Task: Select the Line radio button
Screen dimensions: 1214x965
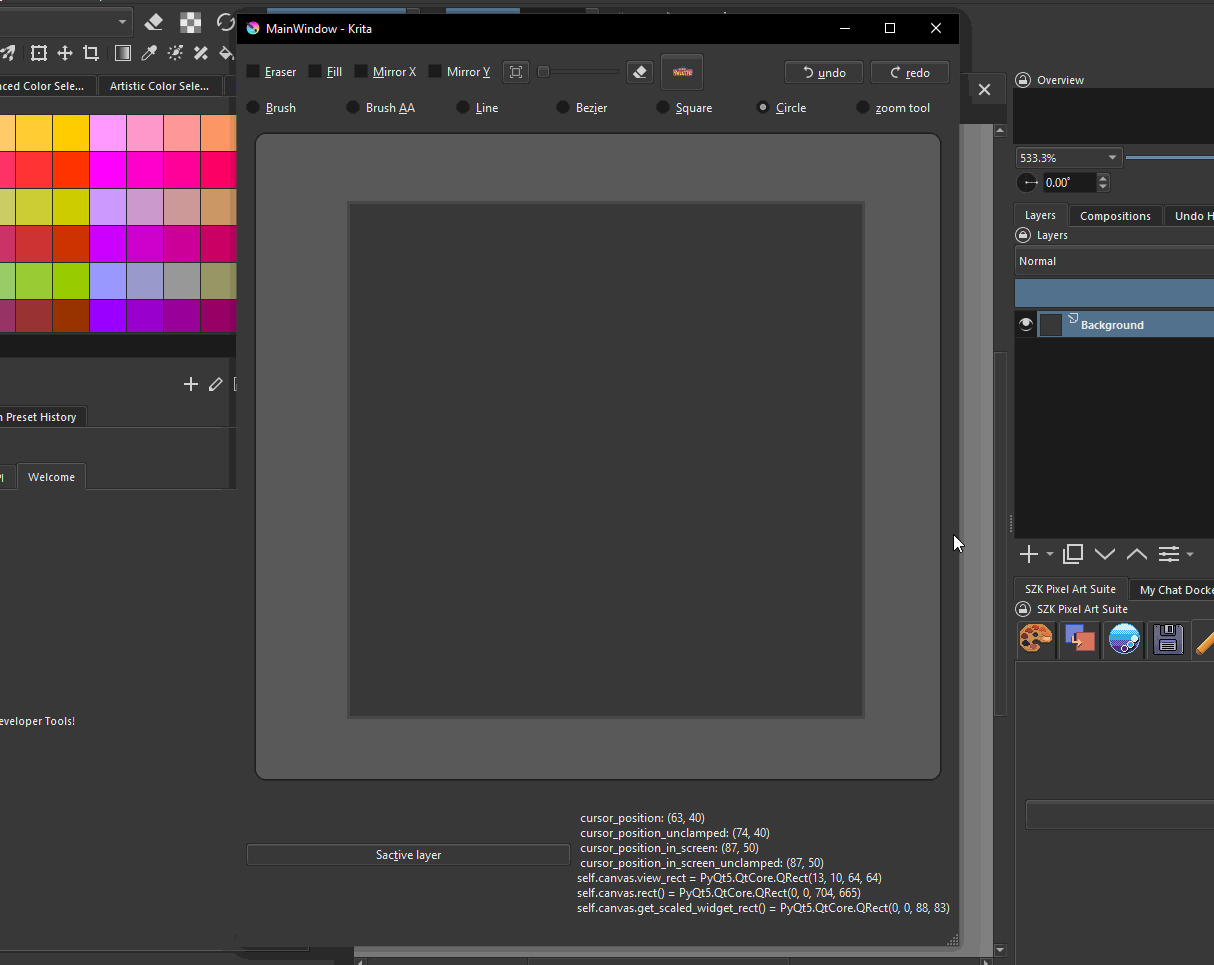Action: tap(477, 108)
